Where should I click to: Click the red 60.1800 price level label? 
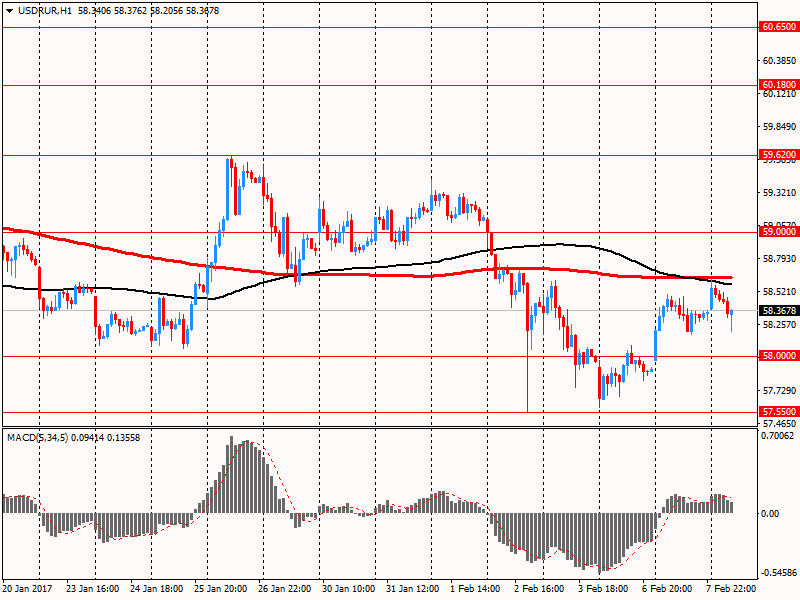[x=779, y=85]
